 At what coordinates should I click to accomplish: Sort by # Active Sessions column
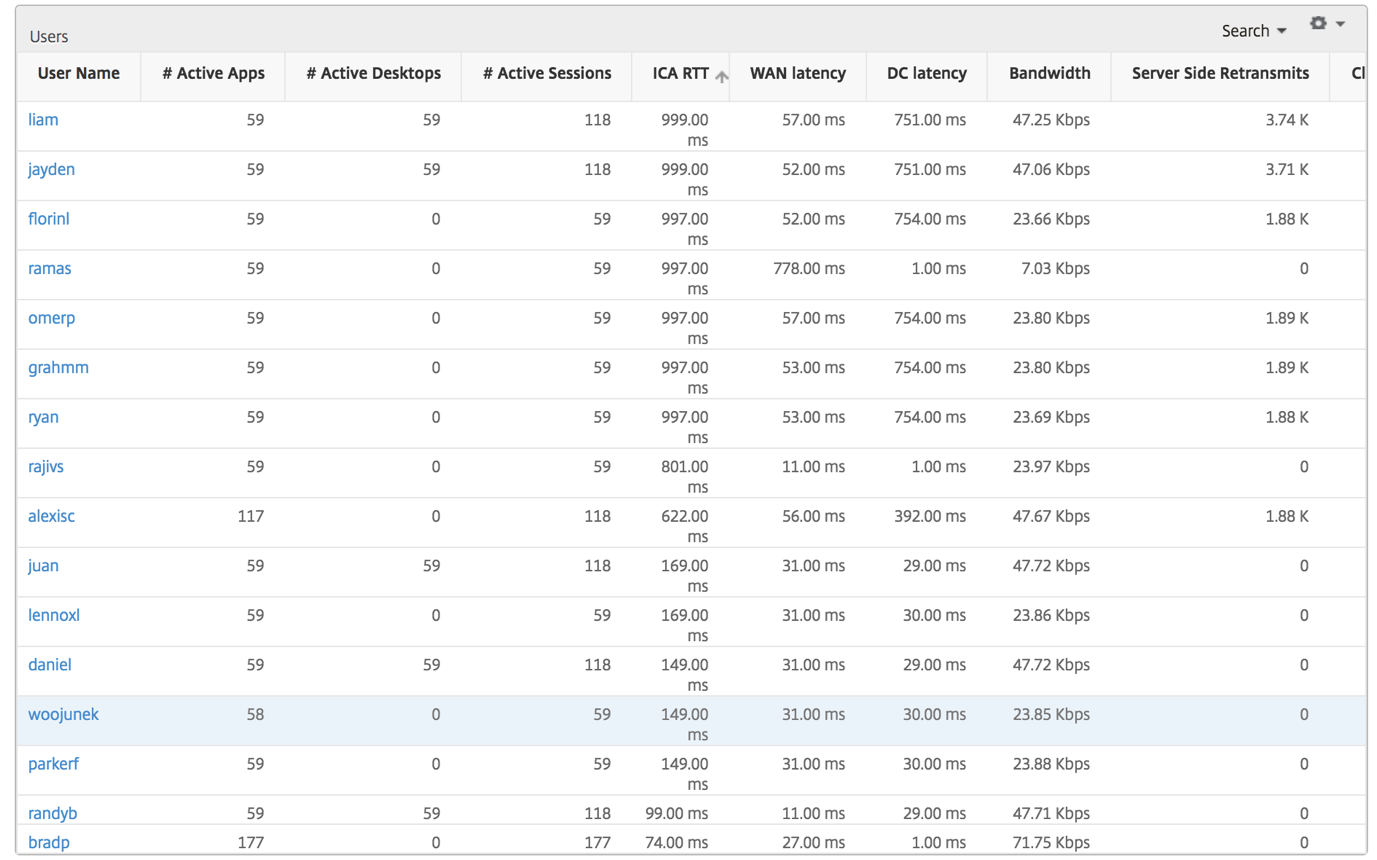pyautogui.click(x=547, y=73)
